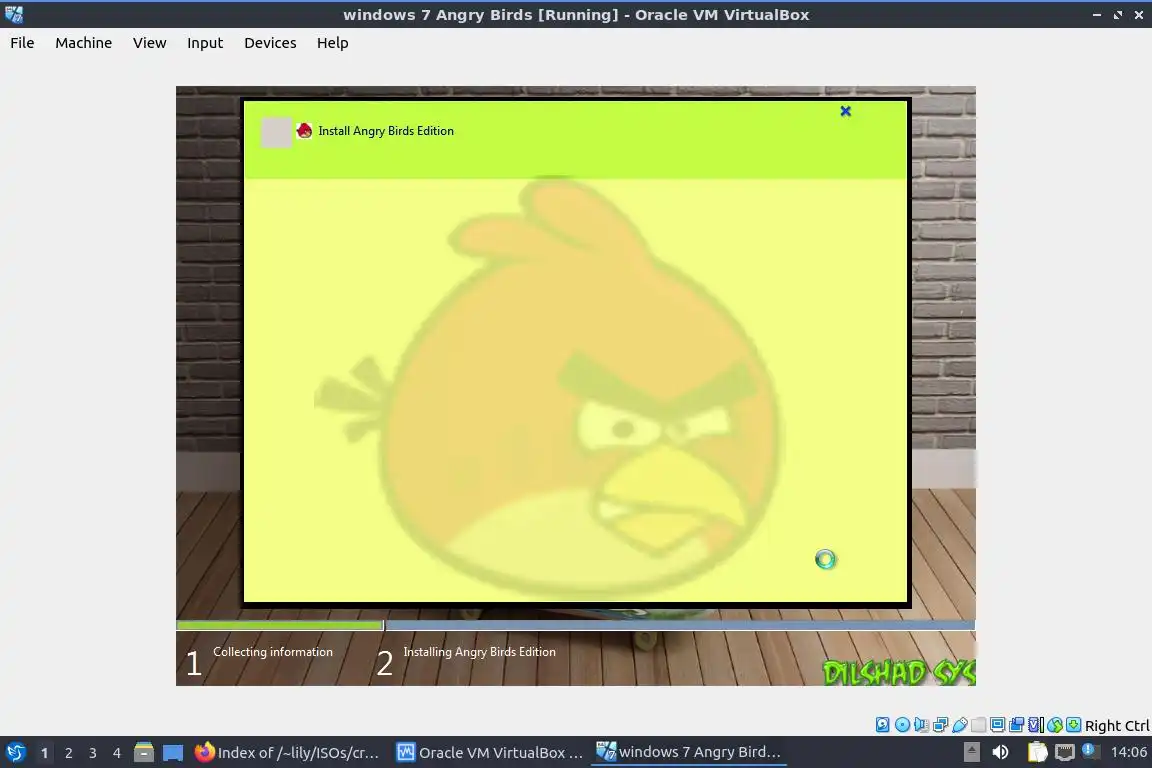Viewport: 1152px width, 768px height.
Task: Click the 14:06 clock
Action: [x=1129, y=752]
